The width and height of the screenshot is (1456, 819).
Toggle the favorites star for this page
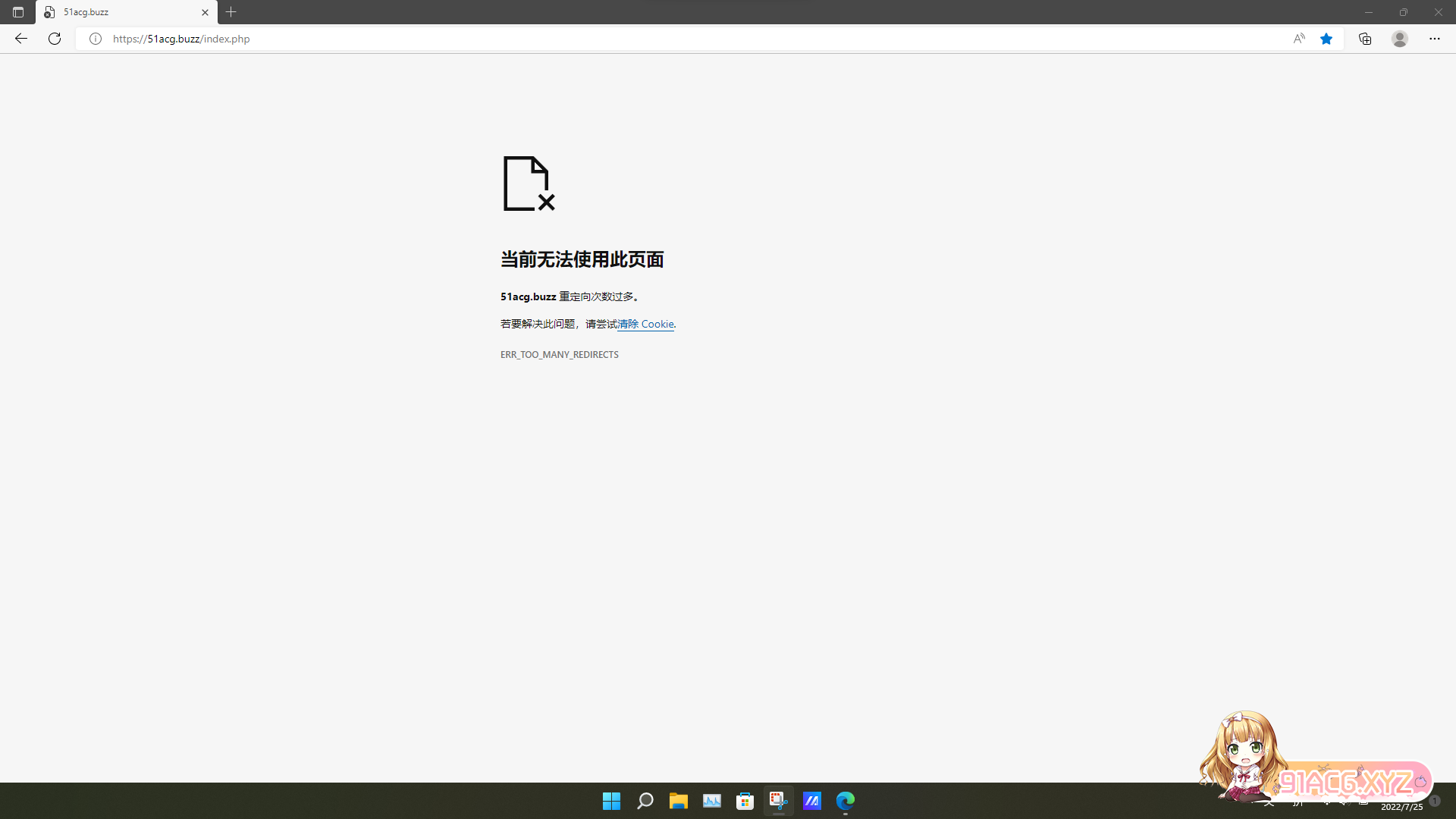(1326, 39)
